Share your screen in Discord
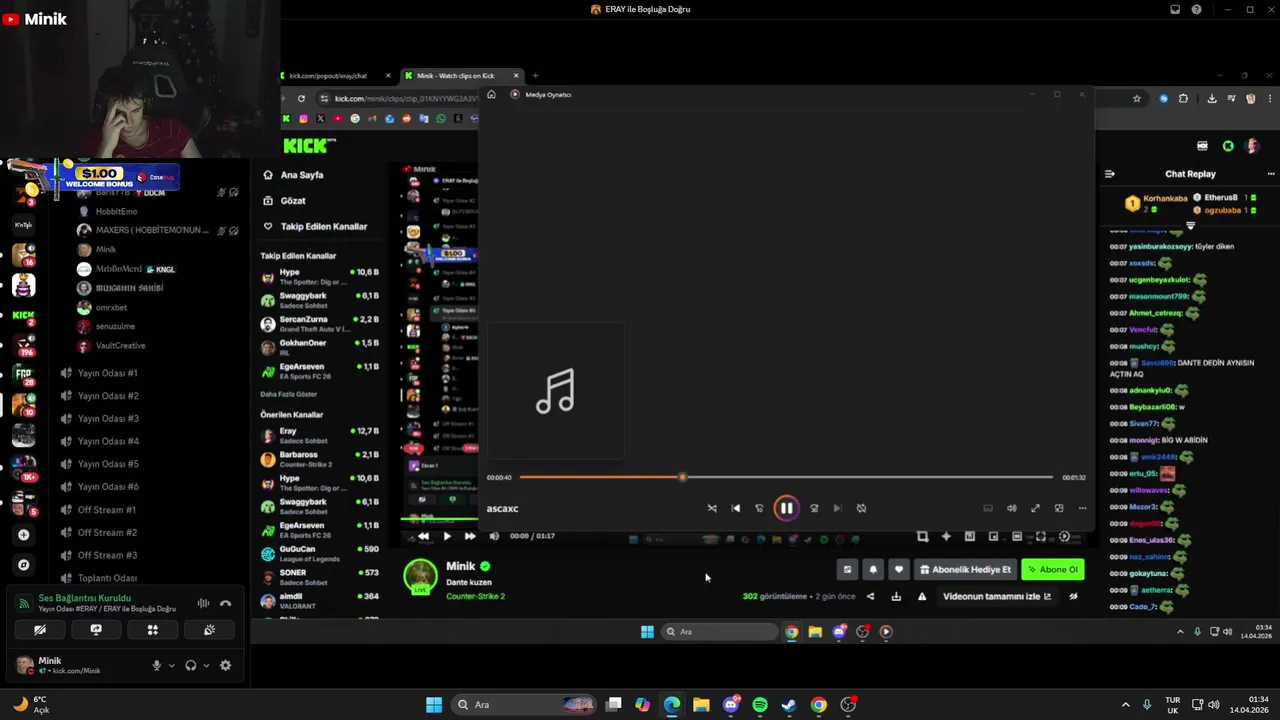This screenshot has width=1280, height=720. click(x=96, y=630)
